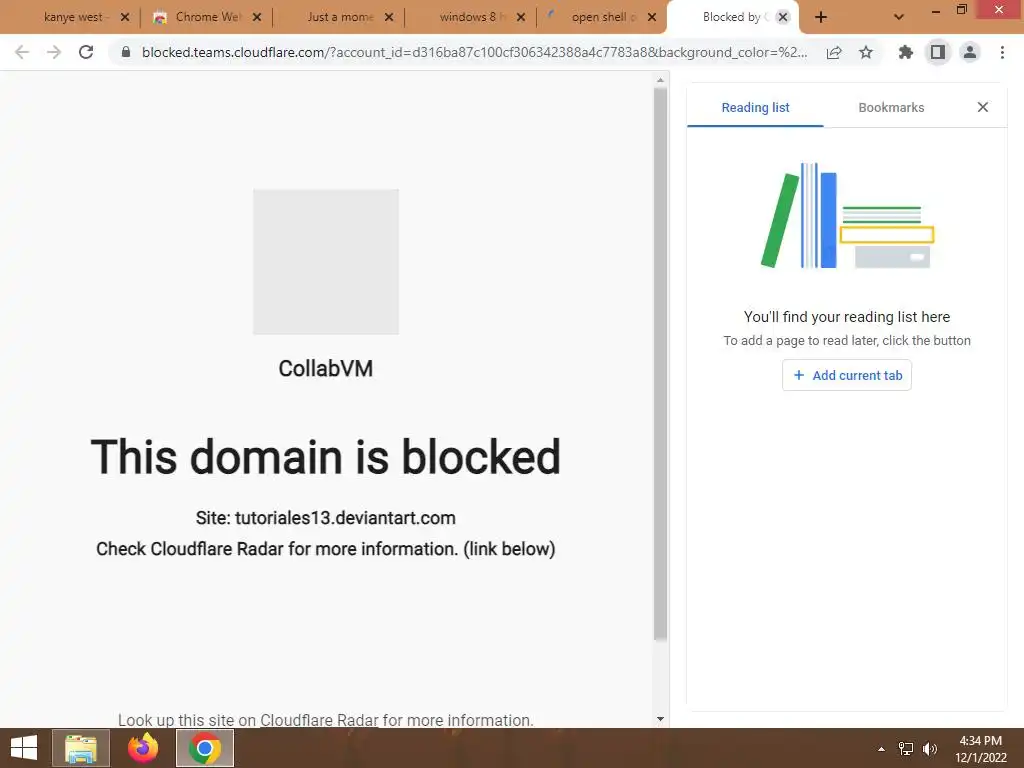Open the network tray icon

906,749
